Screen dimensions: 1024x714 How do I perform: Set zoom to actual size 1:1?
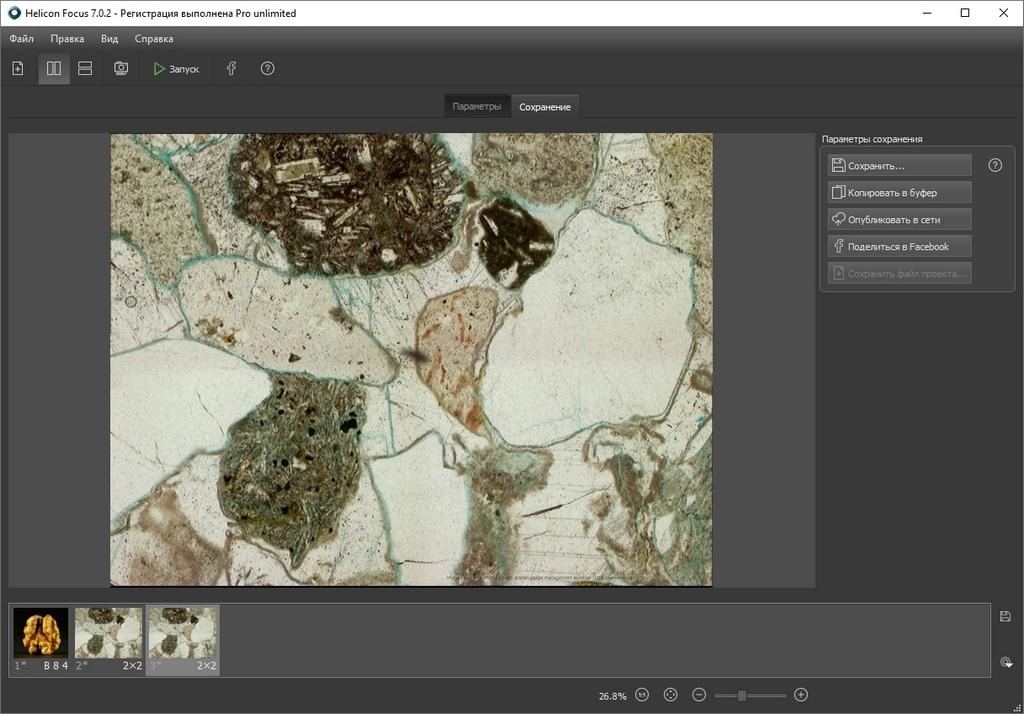pyautogui.click(x=643, y=695)
